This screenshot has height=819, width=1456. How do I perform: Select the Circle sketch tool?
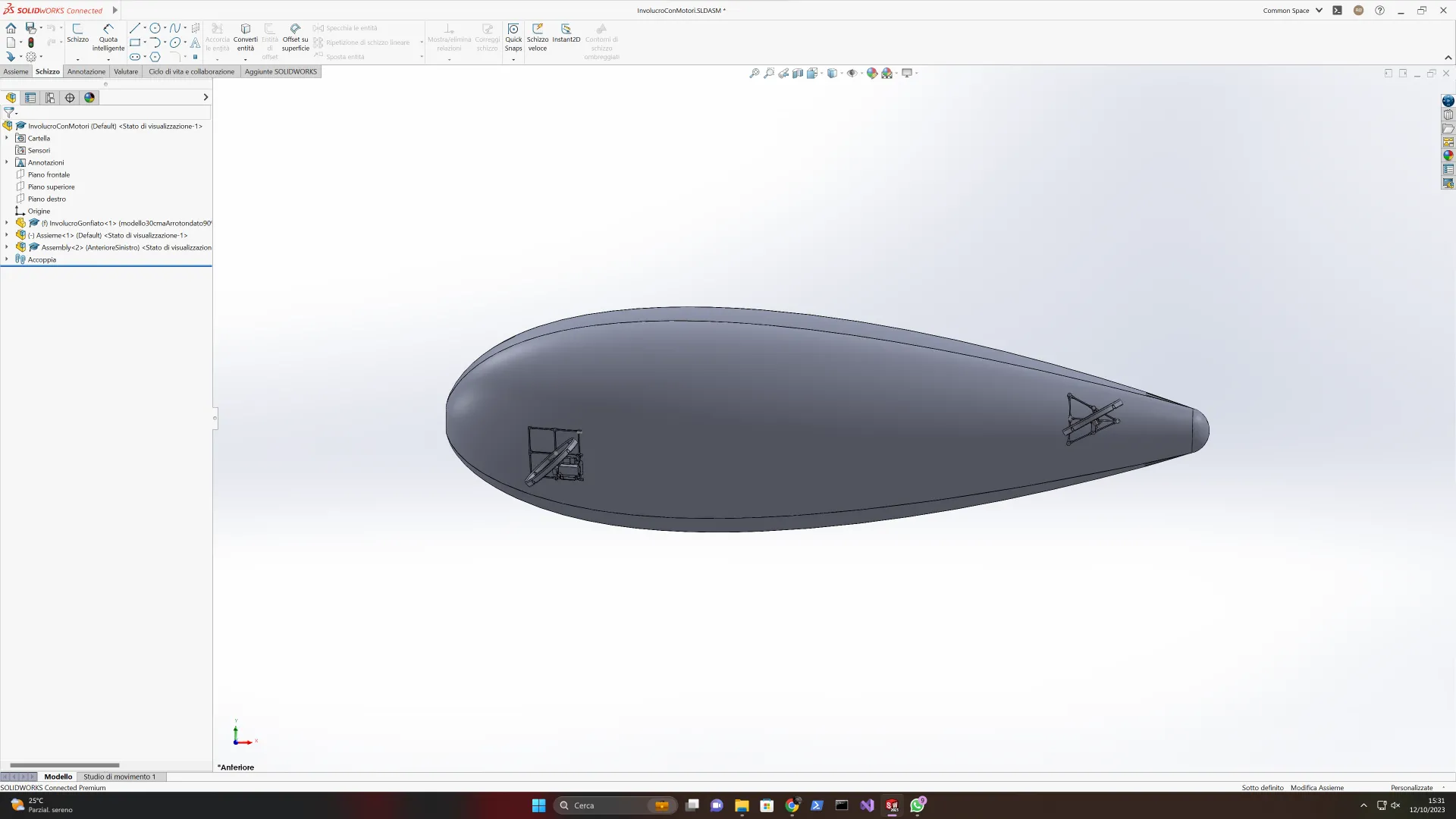click(155, 28)
